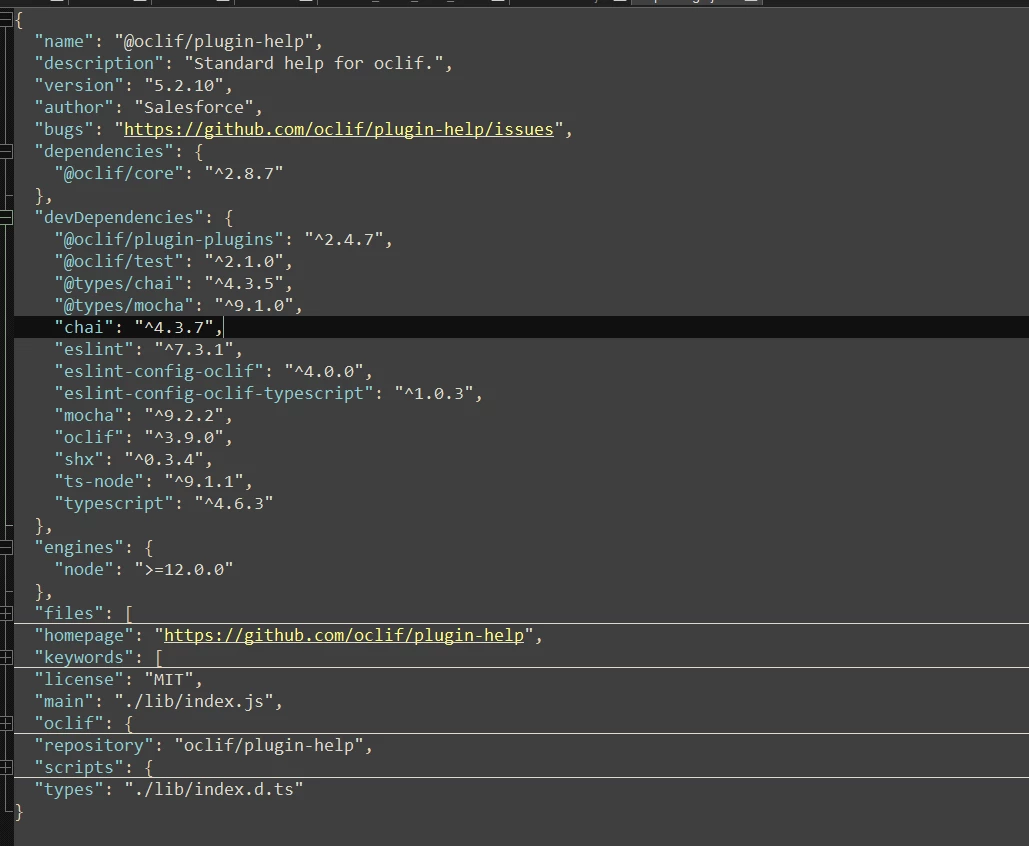Screen dimensions: 1029x846
Task: Click the "^2.4.7" version value
Action: tap(343, 240)
